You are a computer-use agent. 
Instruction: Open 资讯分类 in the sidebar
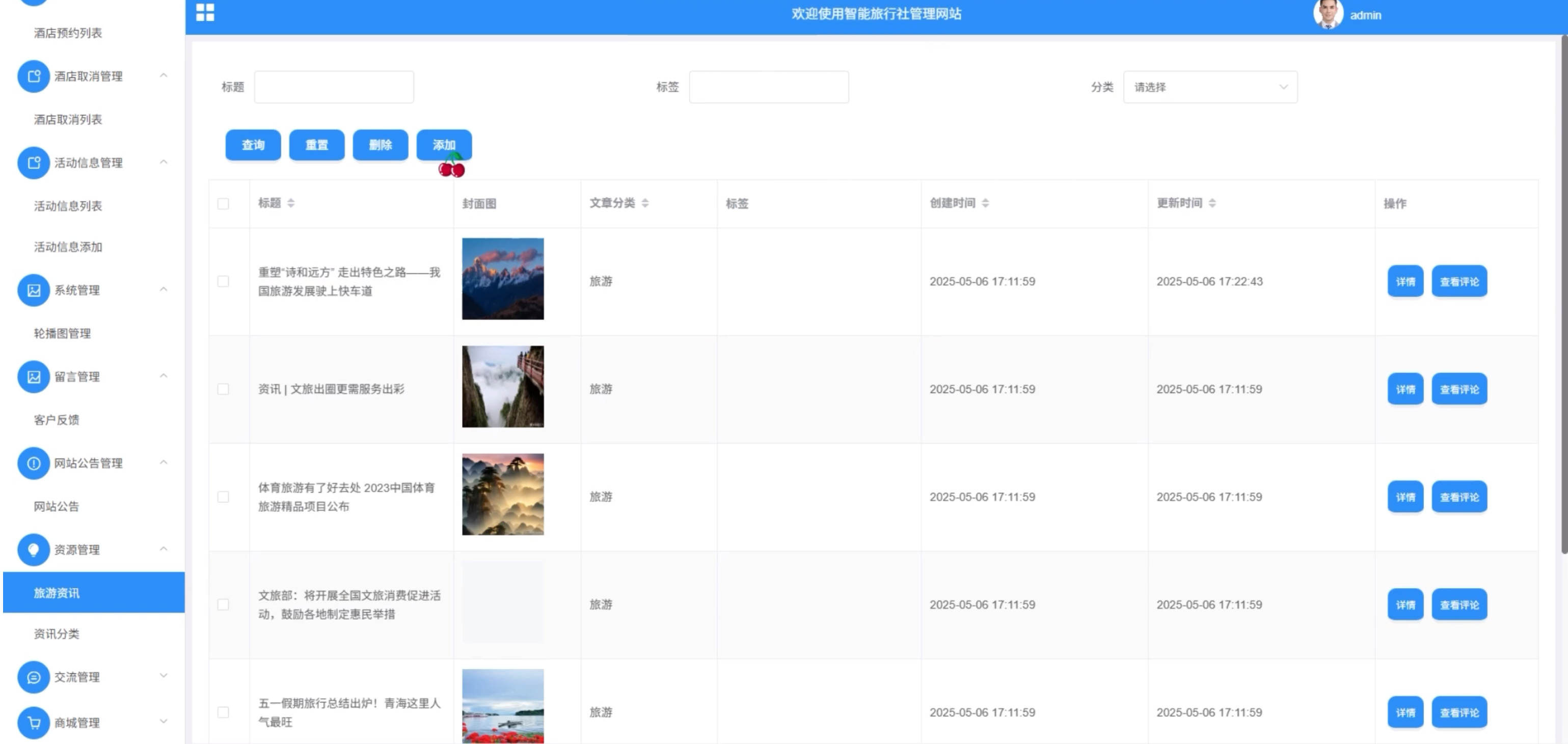(x=57, y=634)
